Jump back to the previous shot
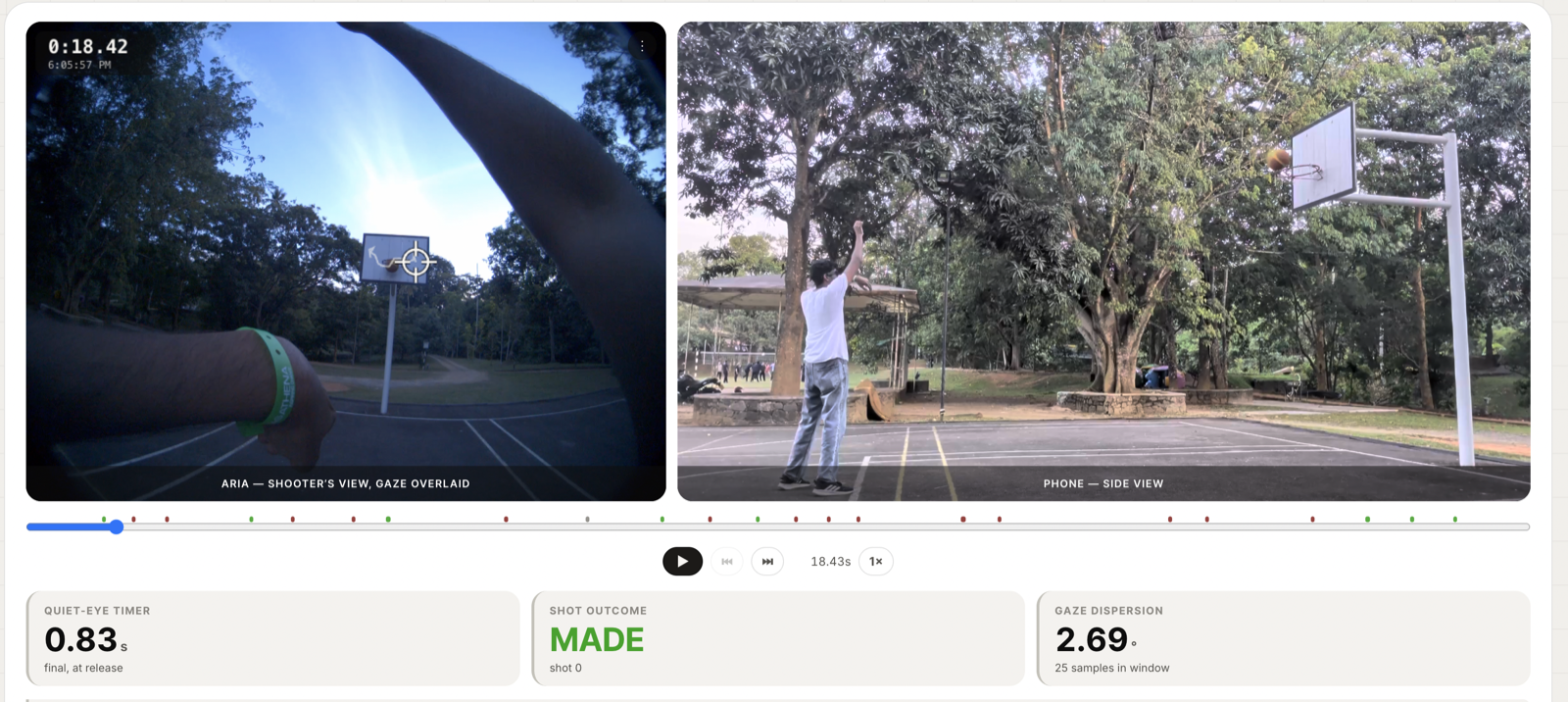 [727, 561]
